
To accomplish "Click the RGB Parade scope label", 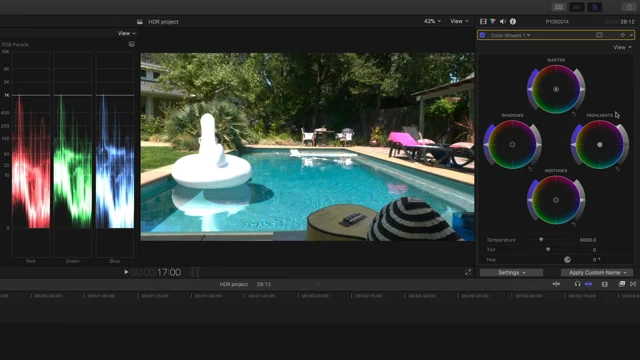I will pos(15,44).
